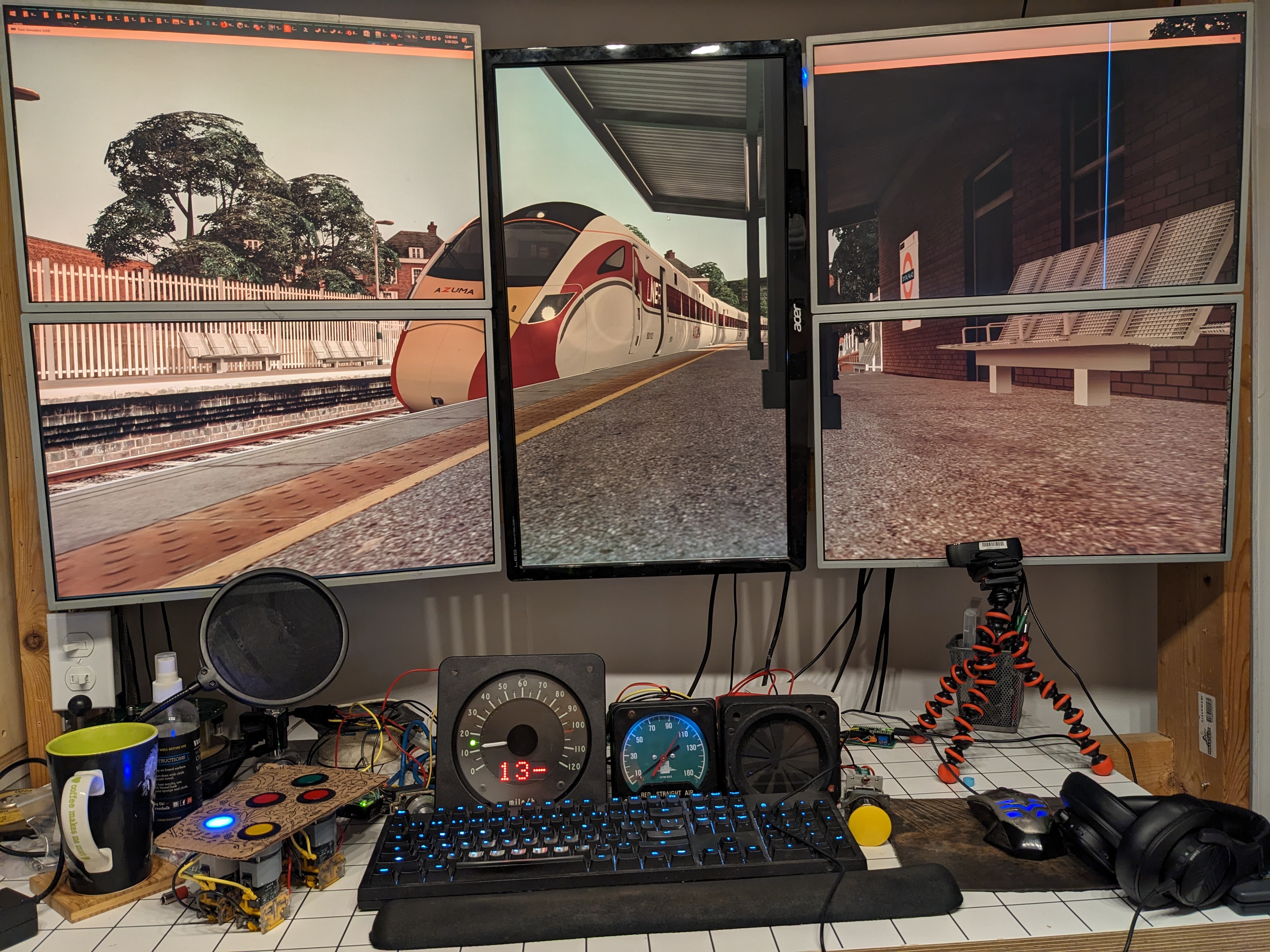Open the volume speaker tray icon
Viewport: 1270px width, 952px height.
point(440,39)
